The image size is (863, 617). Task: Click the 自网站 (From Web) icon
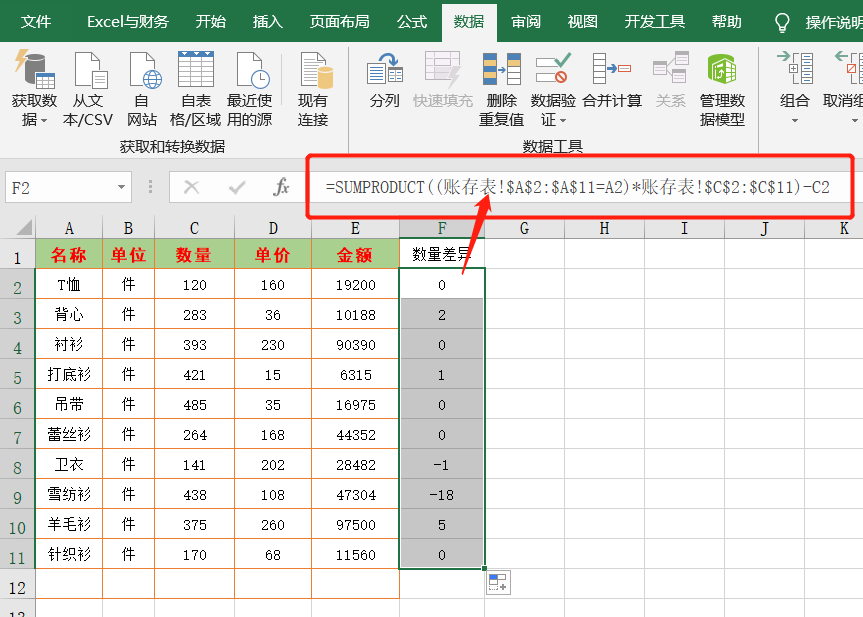click(x=142, y=72)
